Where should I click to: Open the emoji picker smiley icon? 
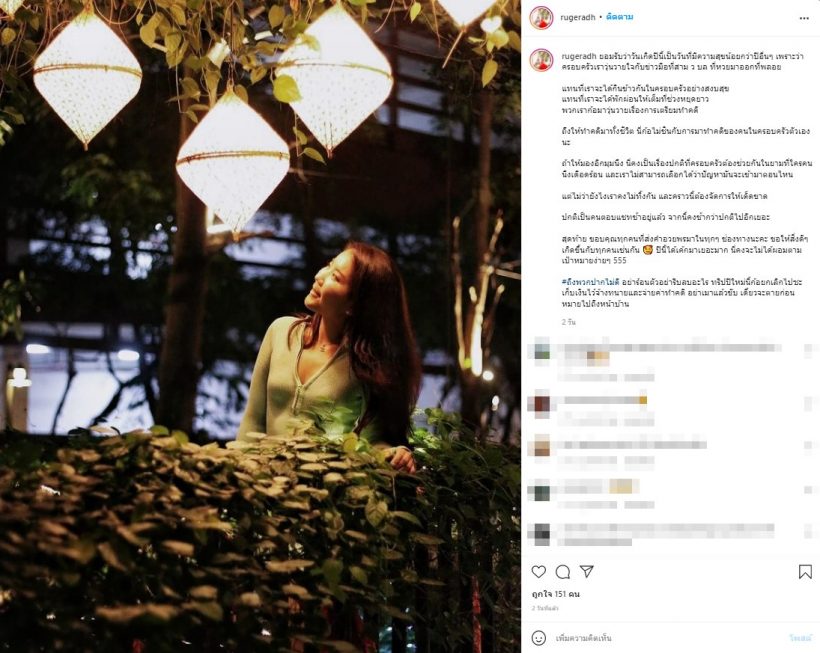[539, 638]
